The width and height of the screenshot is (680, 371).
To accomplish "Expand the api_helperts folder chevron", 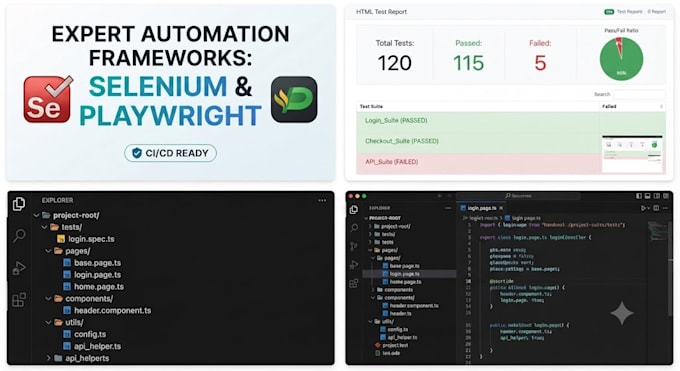I will [x=49, y=358].
